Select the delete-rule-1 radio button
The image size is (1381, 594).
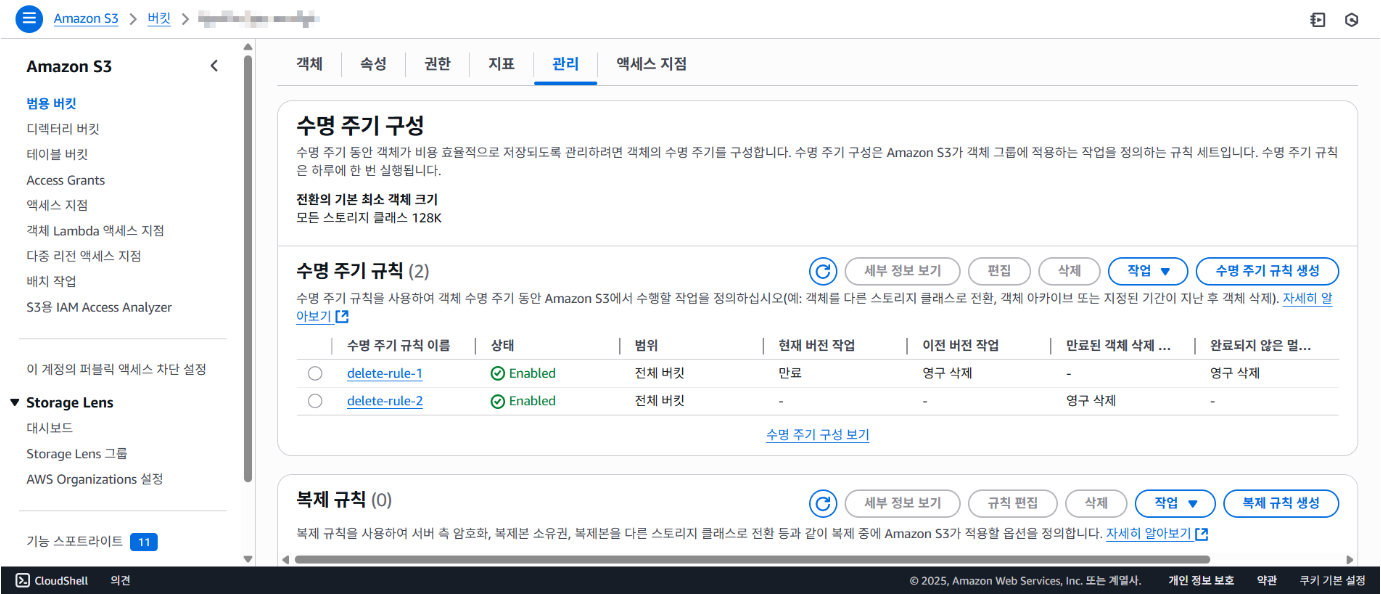[315, 373]
